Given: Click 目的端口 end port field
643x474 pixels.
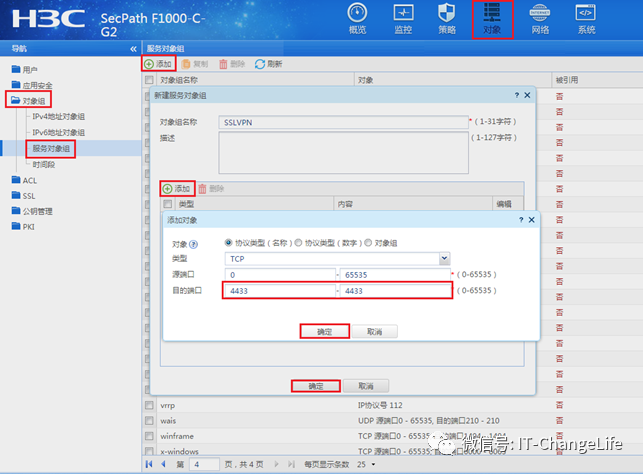Looking at the screenshot, I should click(x=395, y=291).
